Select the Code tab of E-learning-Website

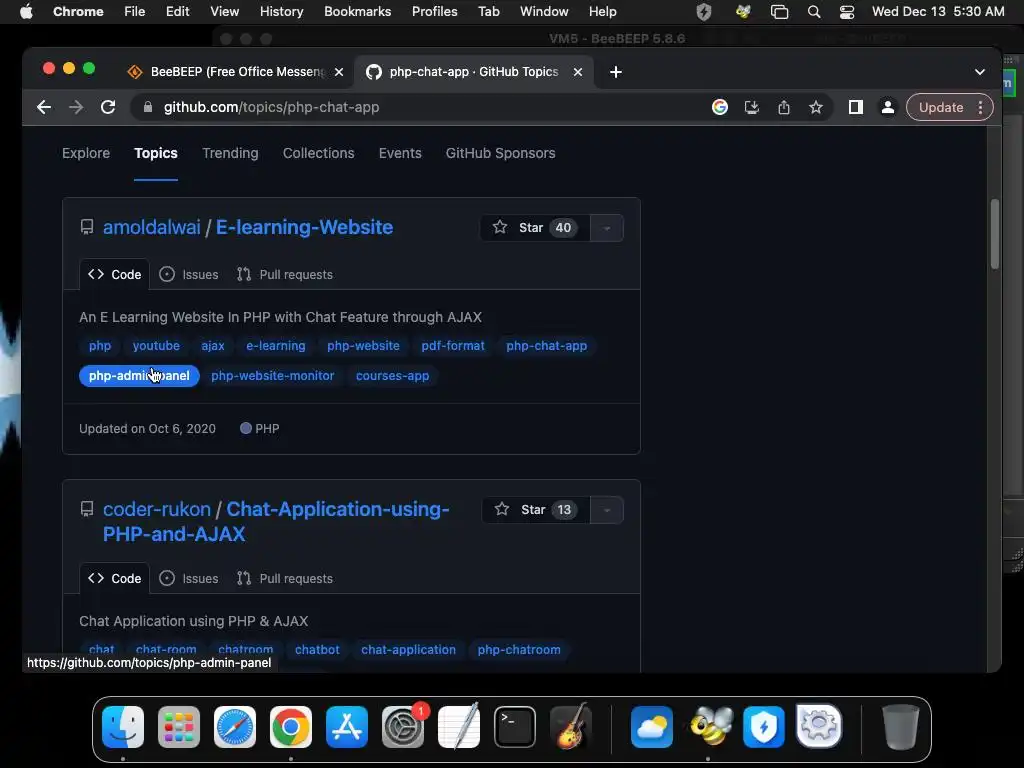[x=114, y=274]
